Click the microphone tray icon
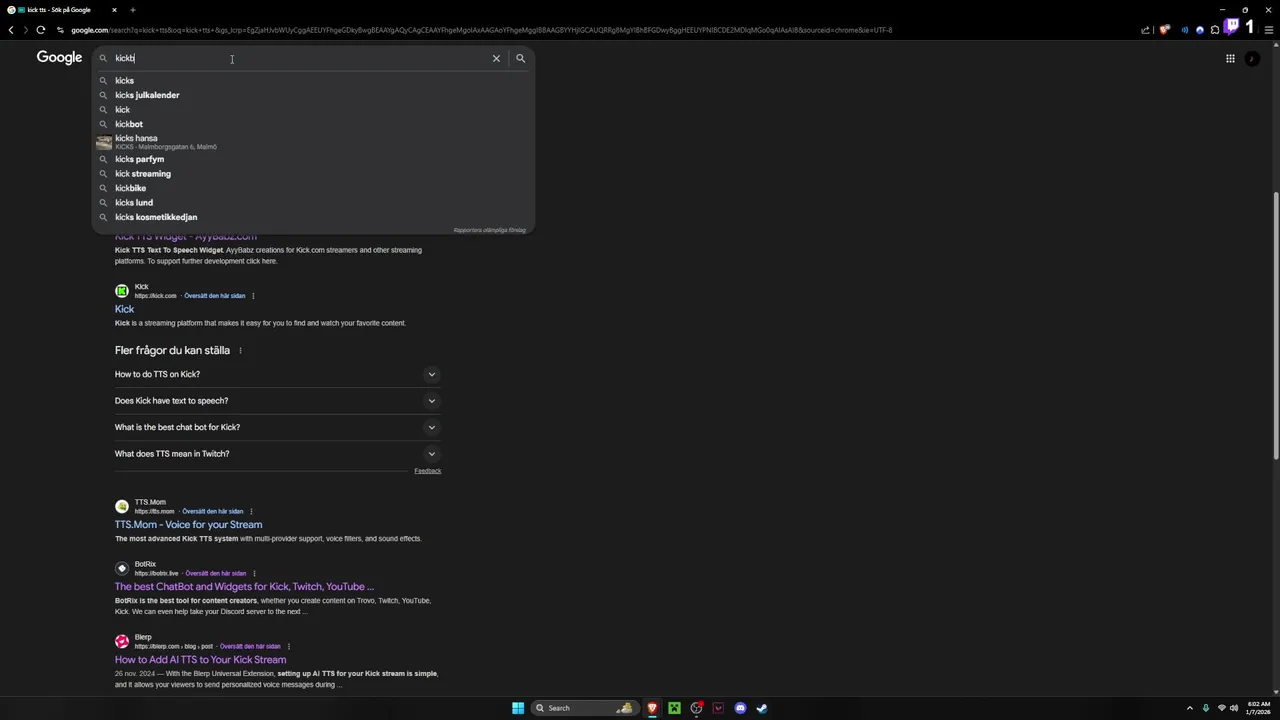 point(1205,708)
